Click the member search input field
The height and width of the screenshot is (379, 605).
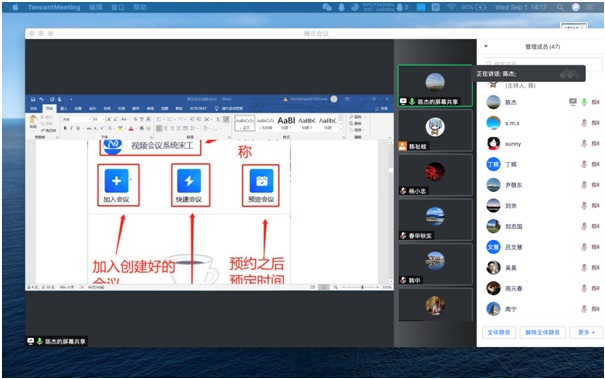(542, 63)
